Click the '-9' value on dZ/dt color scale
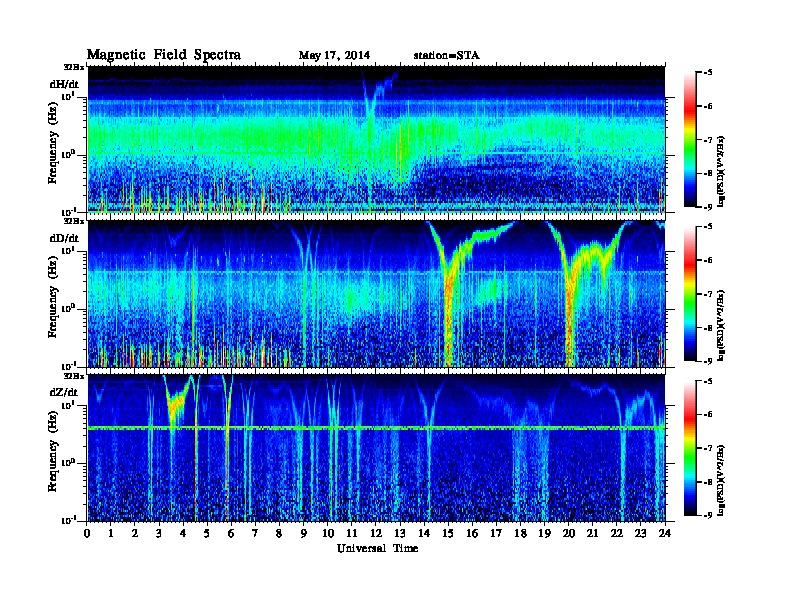The image size is (792, 612). coord(708,515)
